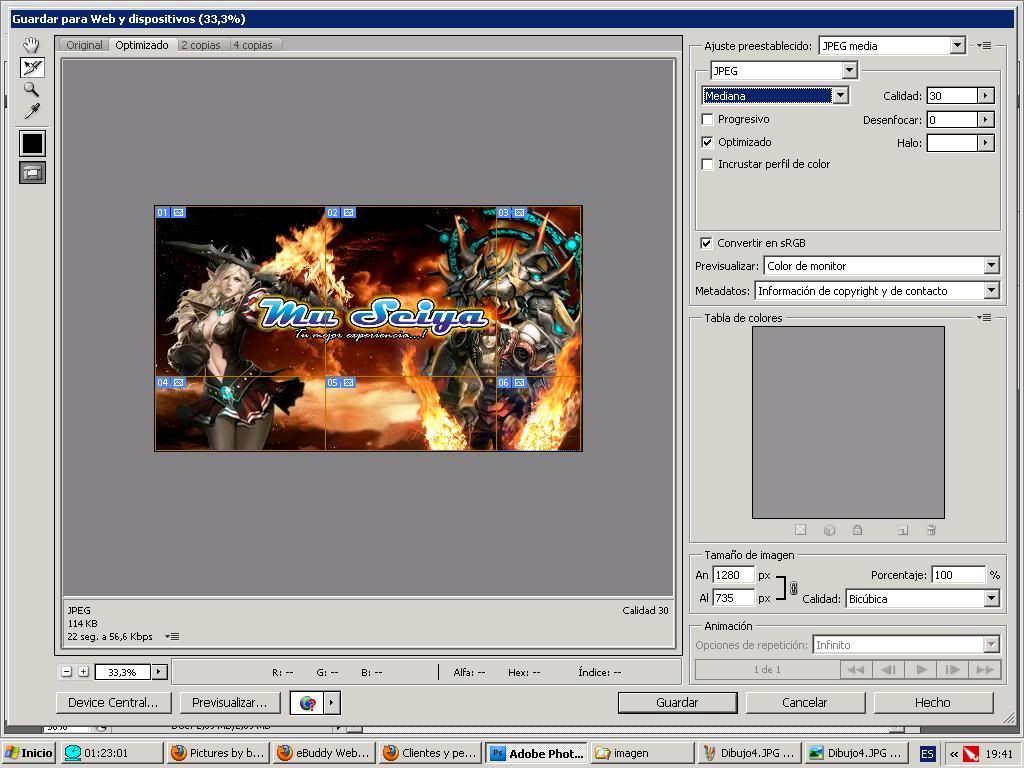Select the Slice Select tool
The width and height of the screenshot is (1024, 768).
[x=32, y=67]
